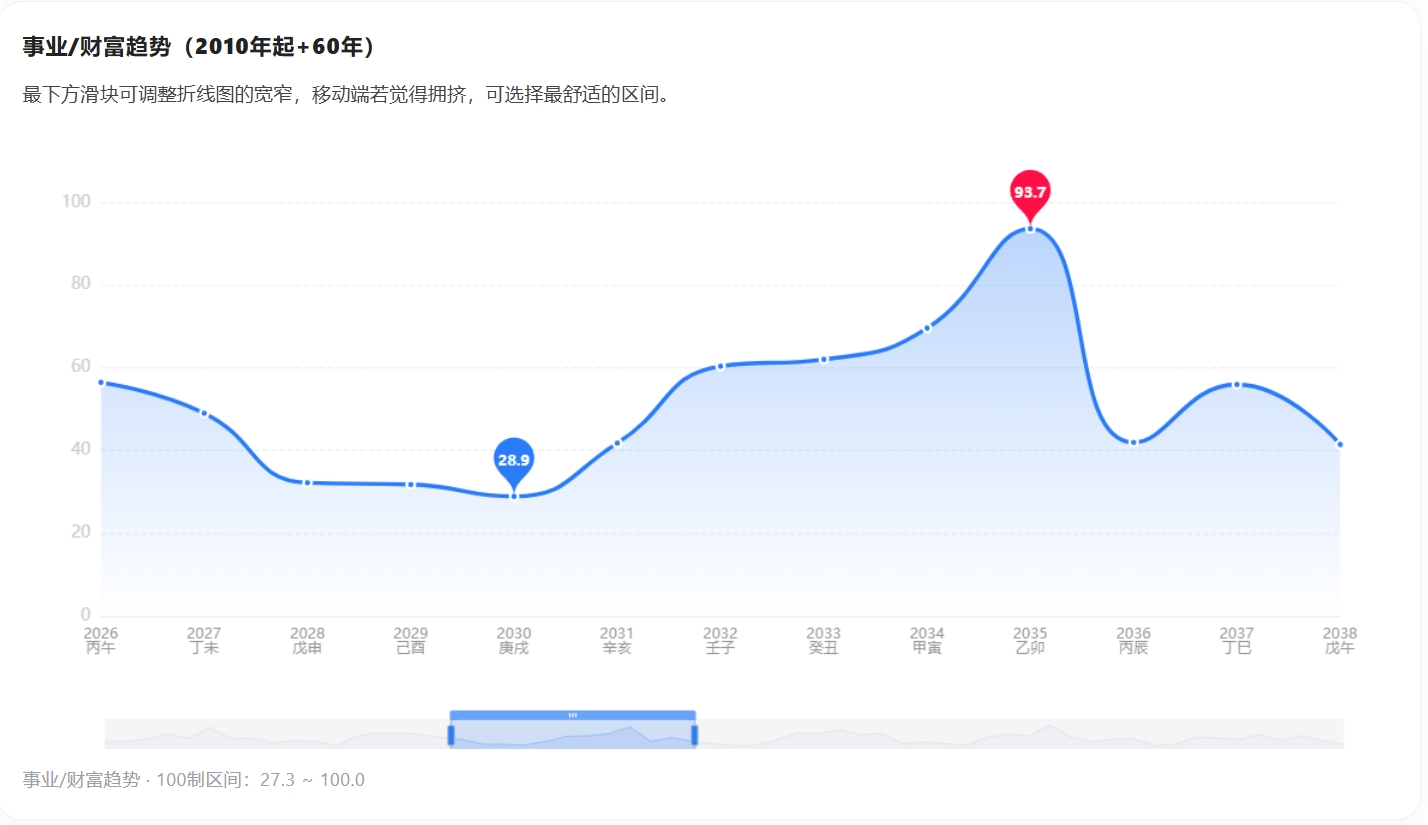The height and width of the screenshot is (825, 1428).
Task: Click the dotted grip in the slider window
Action: point(572,716)
